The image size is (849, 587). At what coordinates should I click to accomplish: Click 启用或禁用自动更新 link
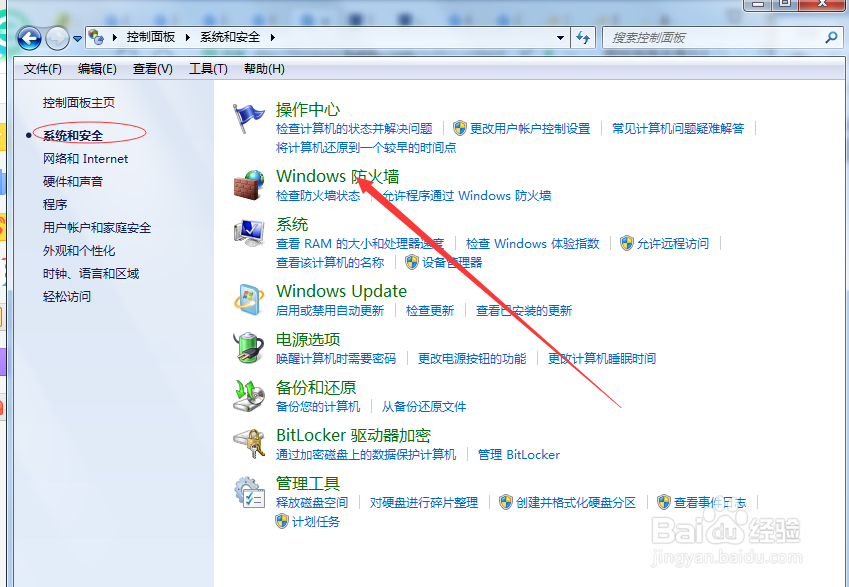tap(330, 310)
